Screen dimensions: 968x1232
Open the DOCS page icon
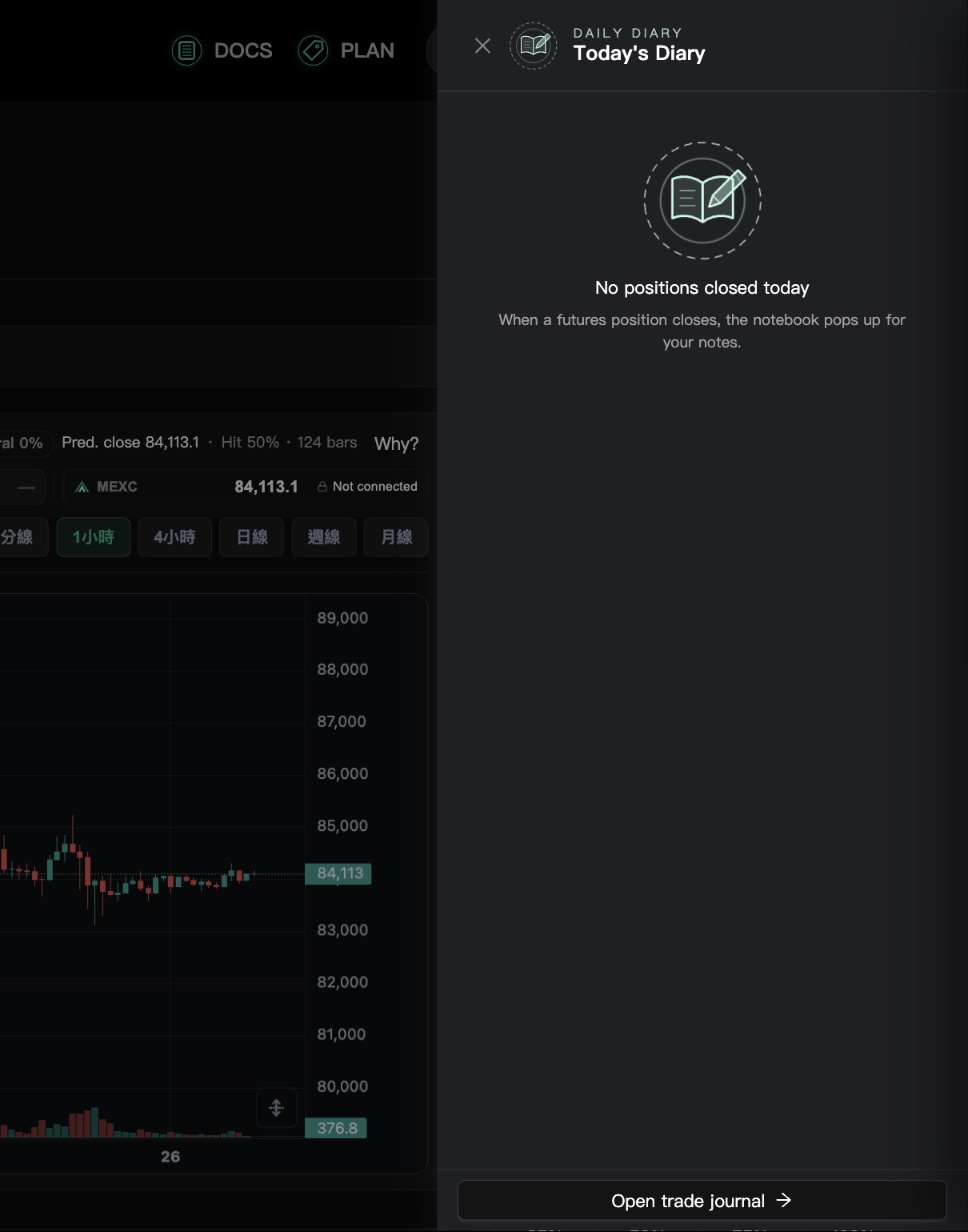186,50
